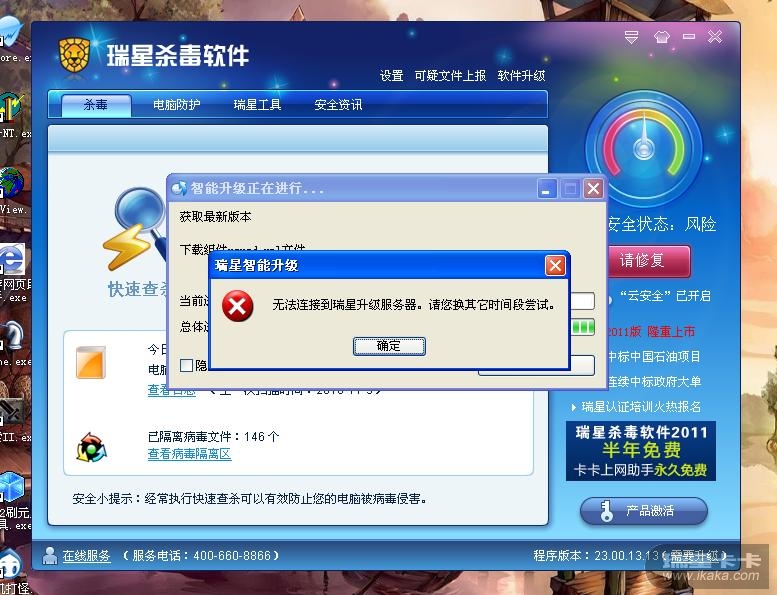
Task: Click the security status gauge dial
Action: [644, 148]
